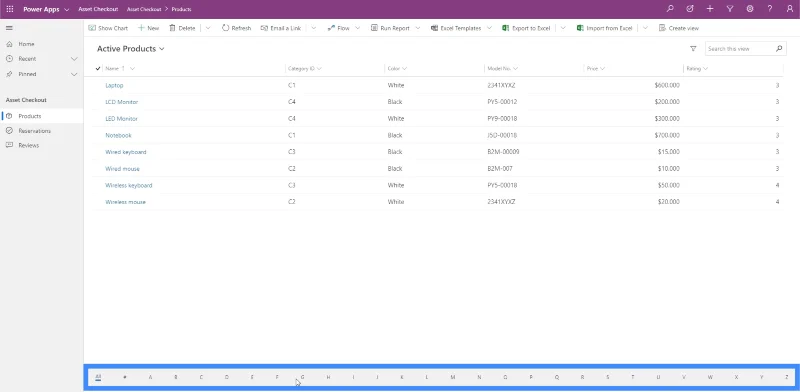The width and height of the screenshot is (800, 392).
Task: Expand the Email a Link dropdown arrow
Action: (x=313, y=28)
